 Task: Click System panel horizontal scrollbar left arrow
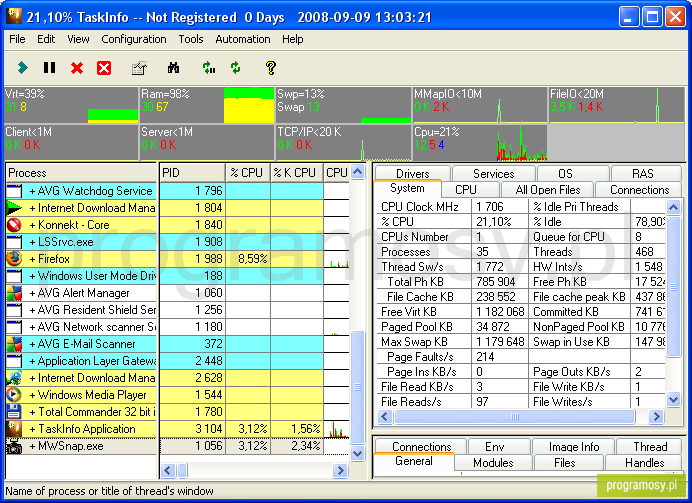pos(385,416)
